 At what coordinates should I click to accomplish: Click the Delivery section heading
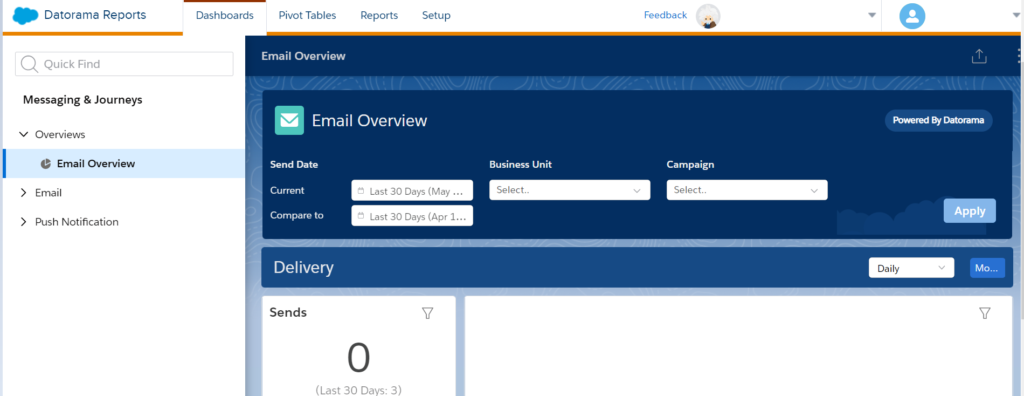pyautogui.click(x=304, y=267)
